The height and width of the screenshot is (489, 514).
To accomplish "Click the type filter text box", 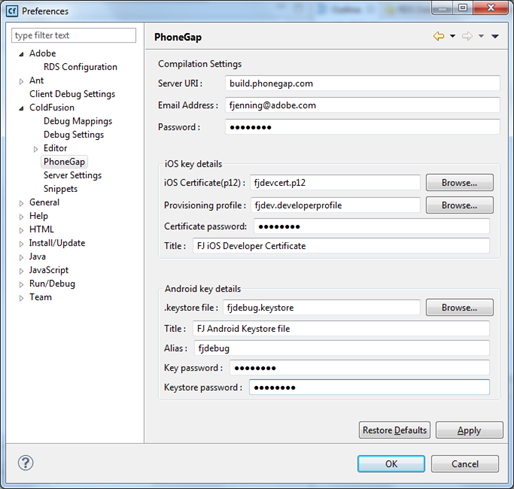I will point(74,35).
